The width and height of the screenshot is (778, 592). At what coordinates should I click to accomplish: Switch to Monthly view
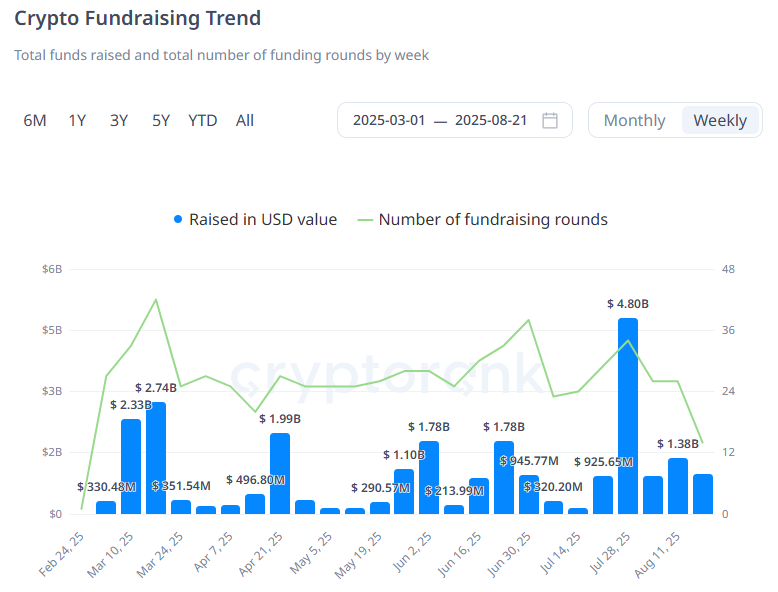tap(634, 120)
